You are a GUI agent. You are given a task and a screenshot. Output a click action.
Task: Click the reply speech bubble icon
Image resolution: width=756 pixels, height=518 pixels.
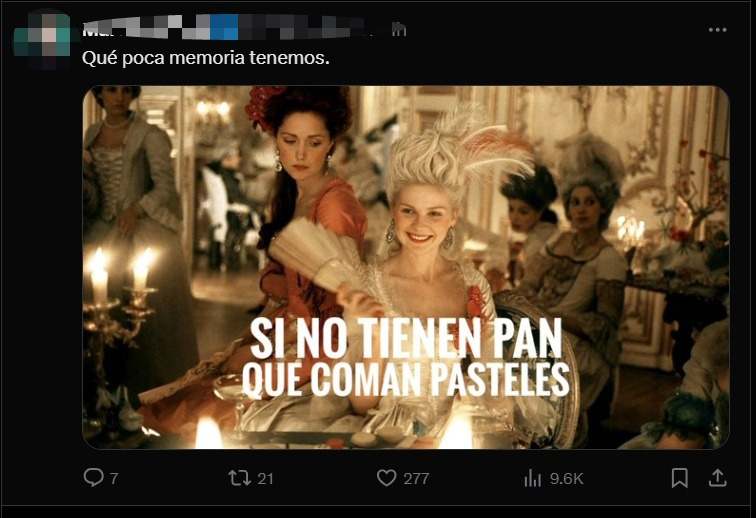click(93, 477)
